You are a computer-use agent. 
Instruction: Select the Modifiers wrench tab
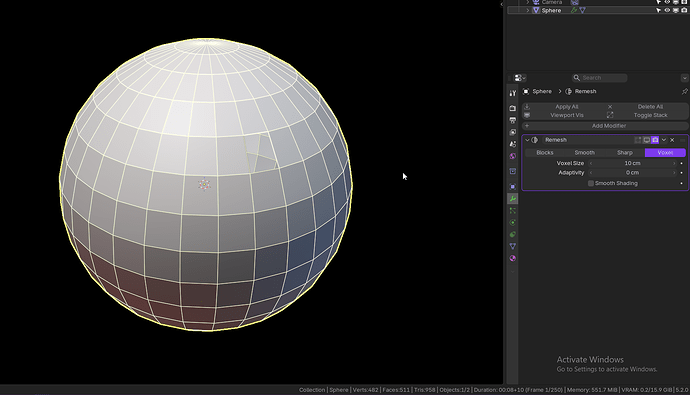tap(513, 199)
